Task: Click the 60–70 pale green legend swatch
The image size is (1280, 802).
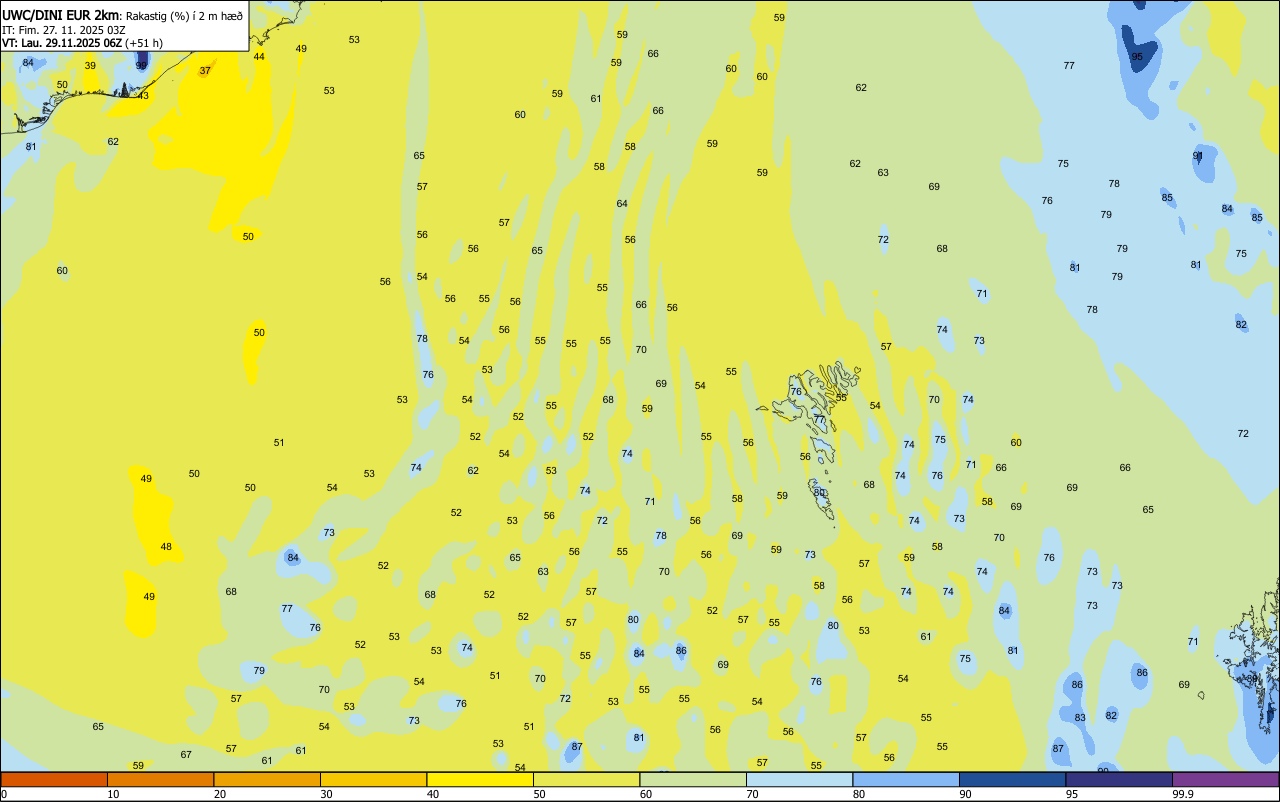Action: 693,779
